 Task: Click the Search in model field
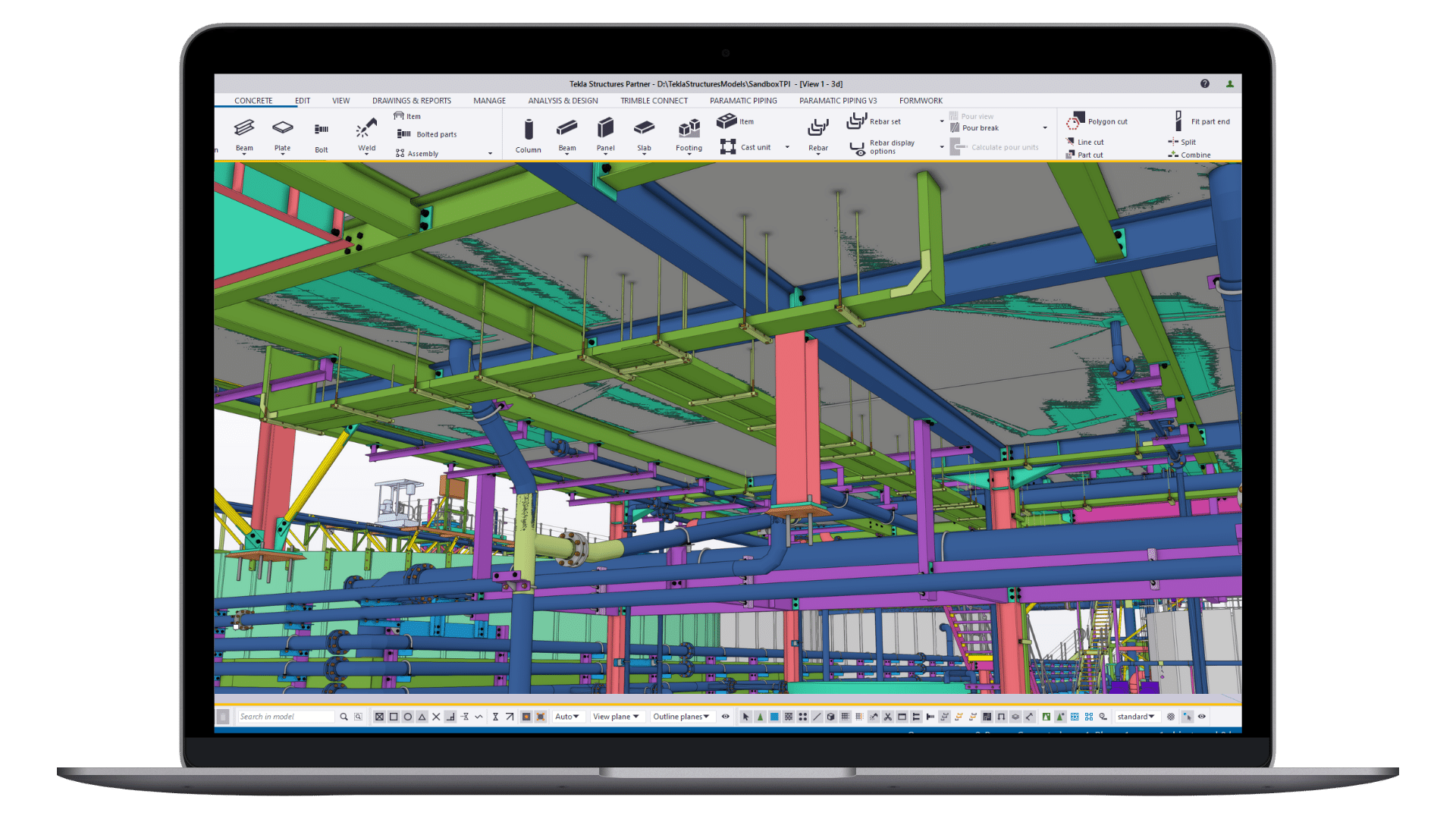pyautogui.click(x=285, y=717)
